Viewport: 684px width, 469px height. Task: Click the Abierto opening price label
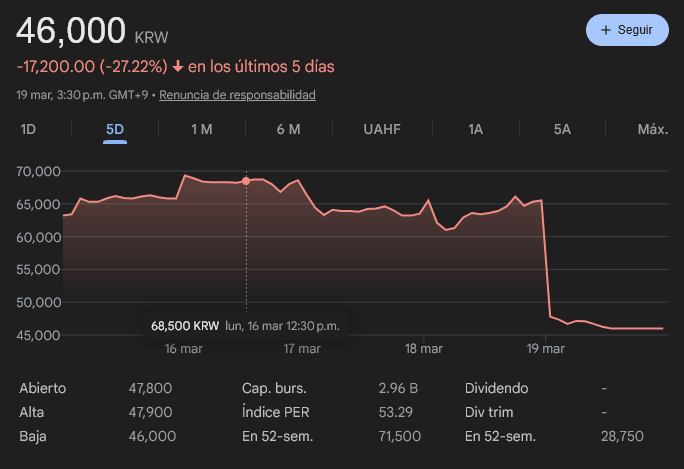coord(44,388)
